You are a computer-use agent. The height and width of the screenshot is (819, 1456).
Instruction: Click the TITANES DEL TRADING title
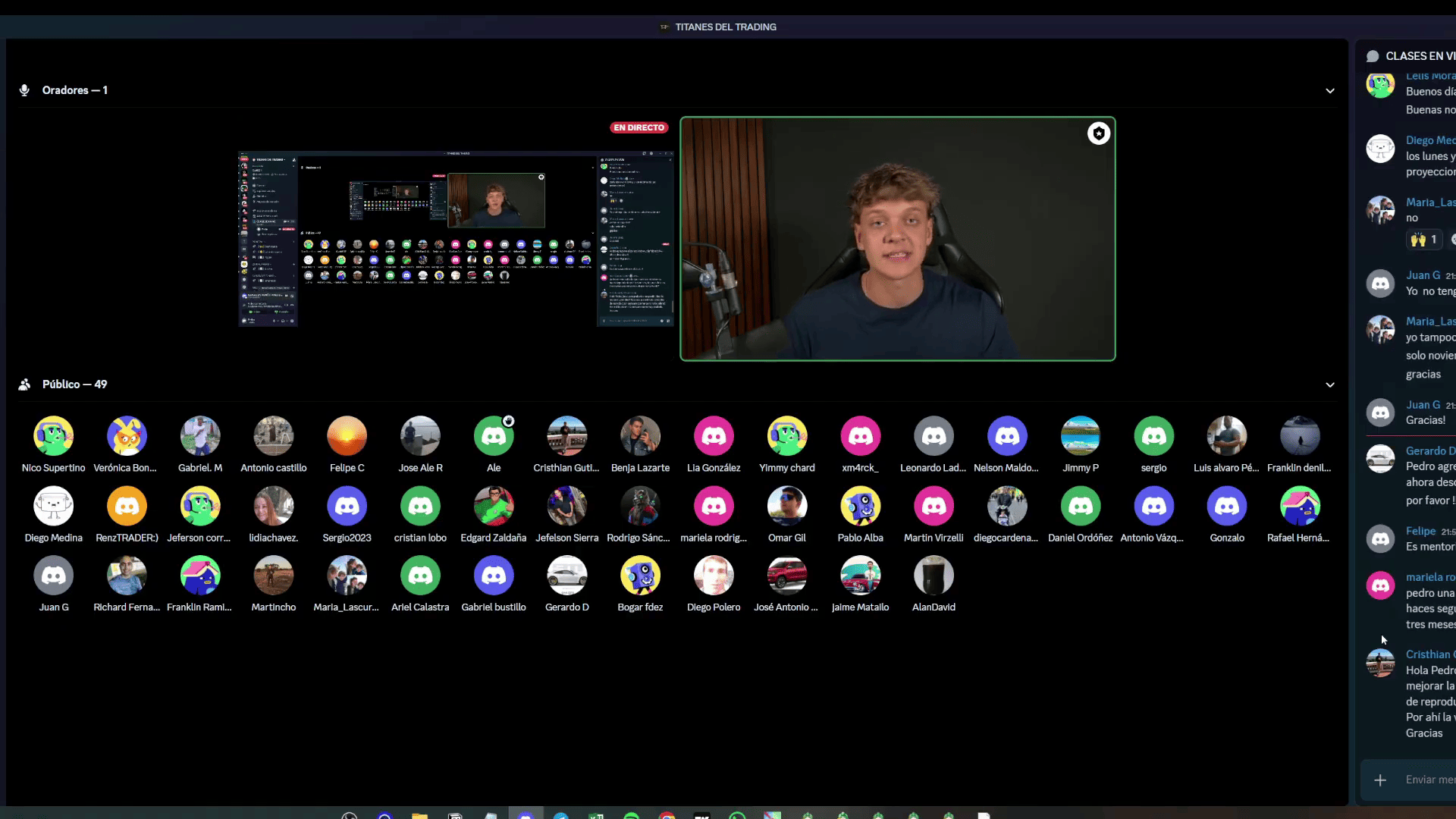(x=725, y=27)
